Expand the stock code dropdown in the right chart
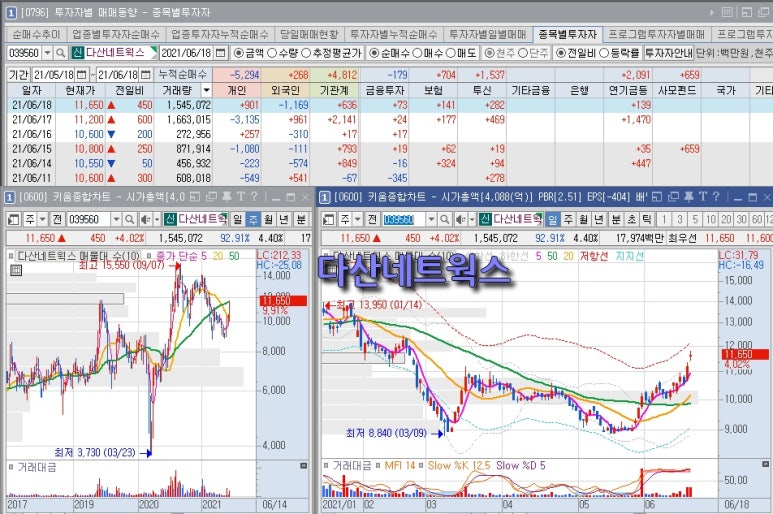The height and width of the screenshot is (514, 773). click(431, 219)
